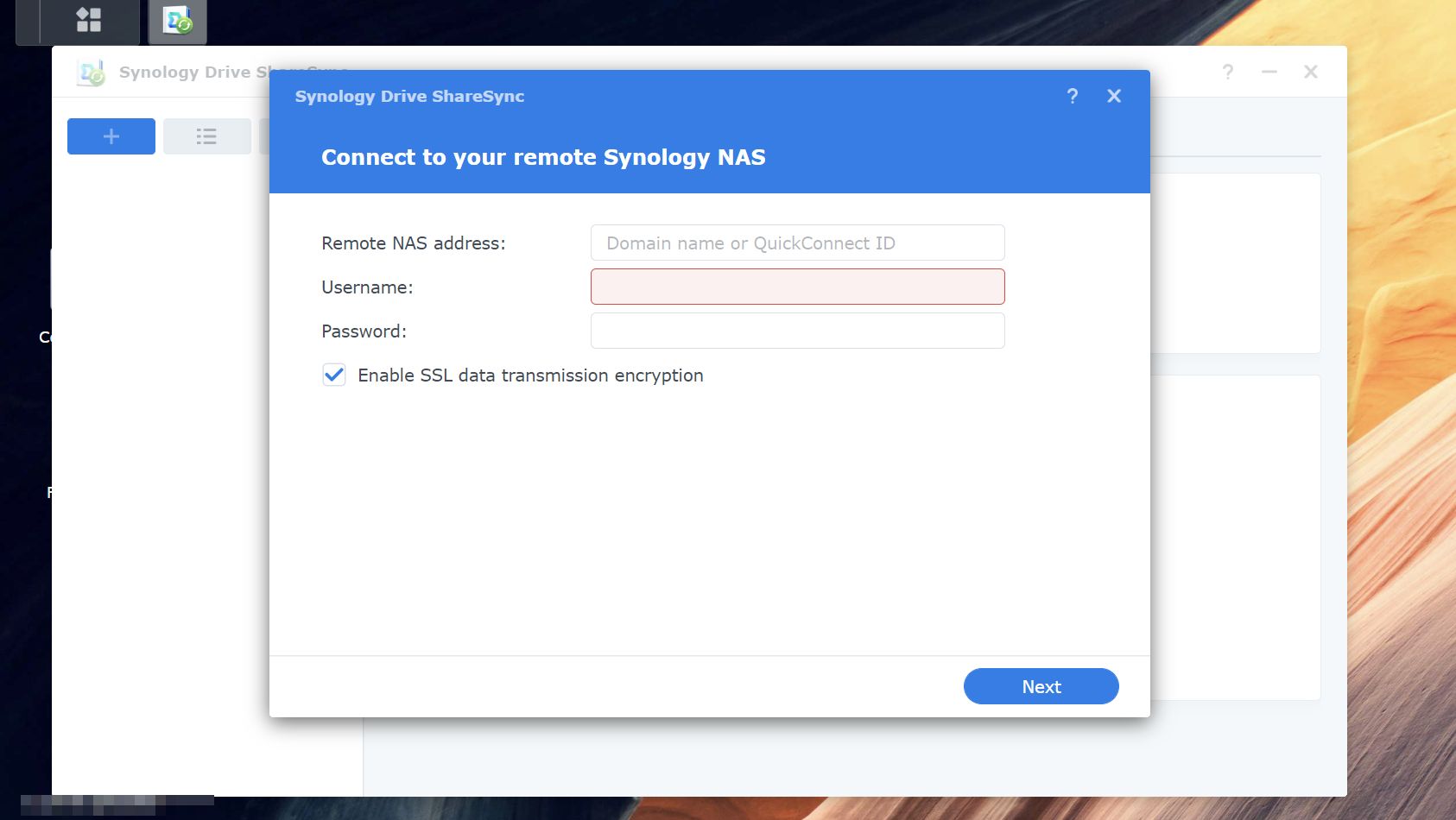The height and width of the screenshot is (820, 1456).
Task: Close the Connect to remote NAS dialog
Action: pos(1114,96)
